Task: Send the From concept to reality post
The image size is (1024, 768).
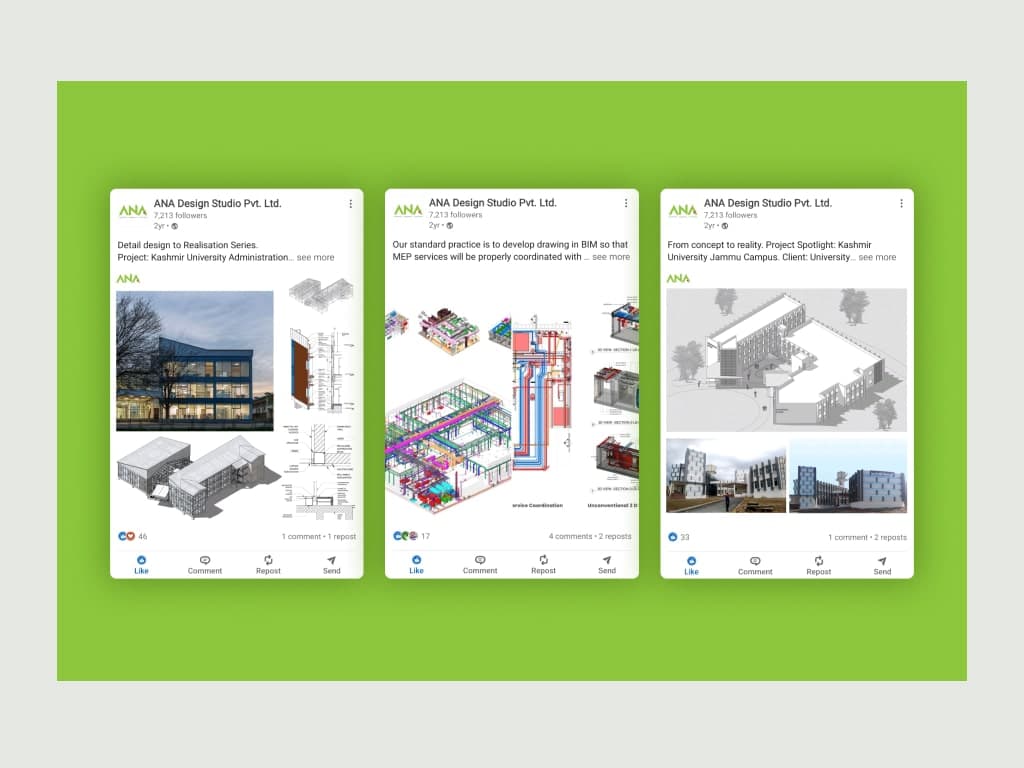Action: 882,566
